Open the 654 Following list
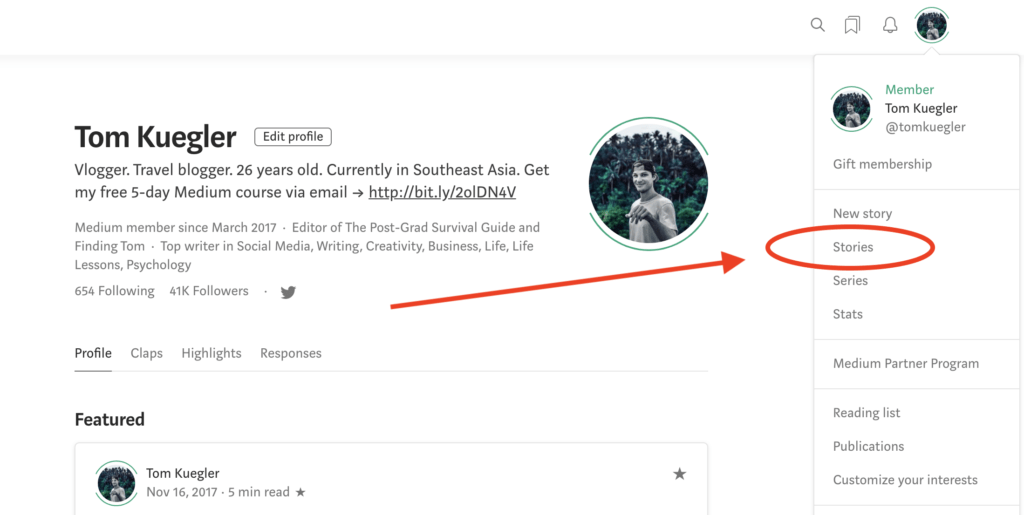The height and width of the screenshot is (515, 1024). click(x=114, y=291)
